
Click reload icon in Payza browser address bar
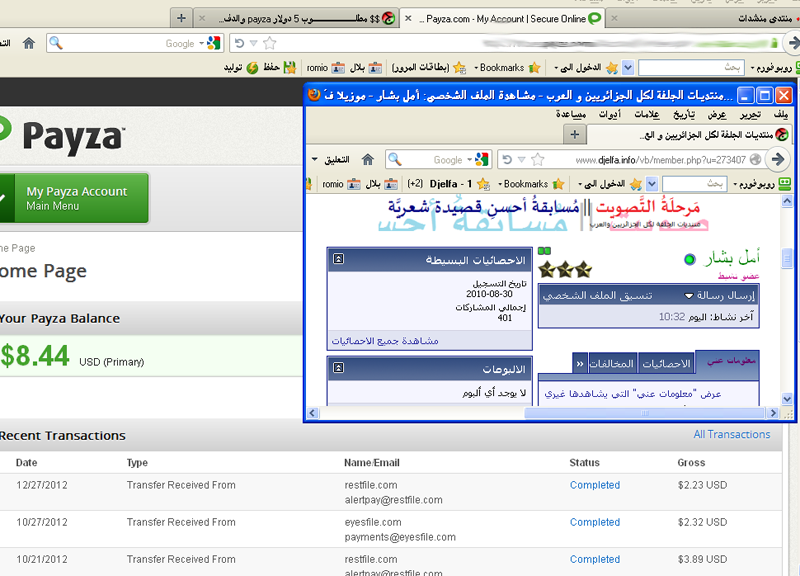[239, 43]
